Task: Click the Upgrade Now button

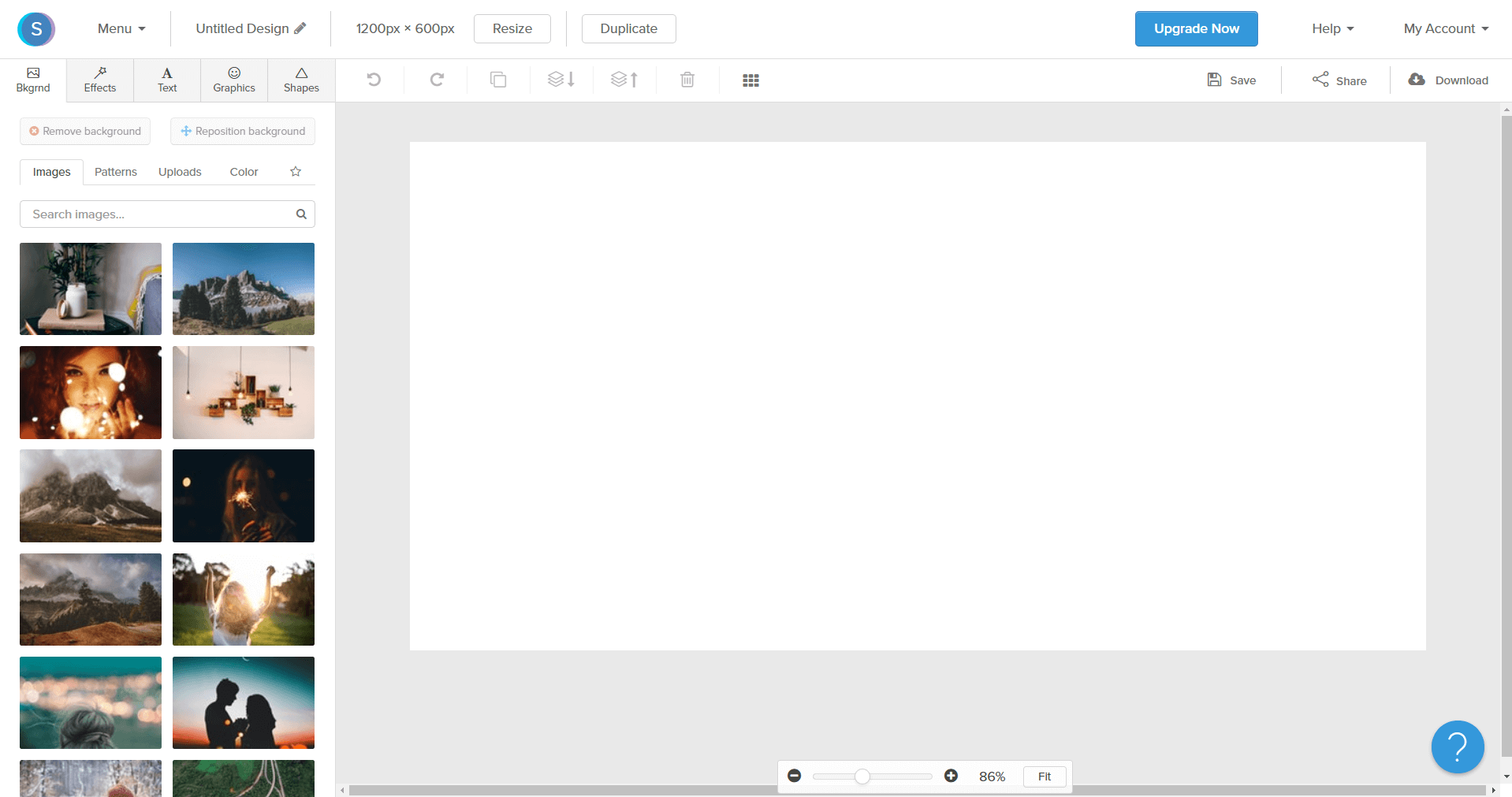Action: coord(1196,28)
